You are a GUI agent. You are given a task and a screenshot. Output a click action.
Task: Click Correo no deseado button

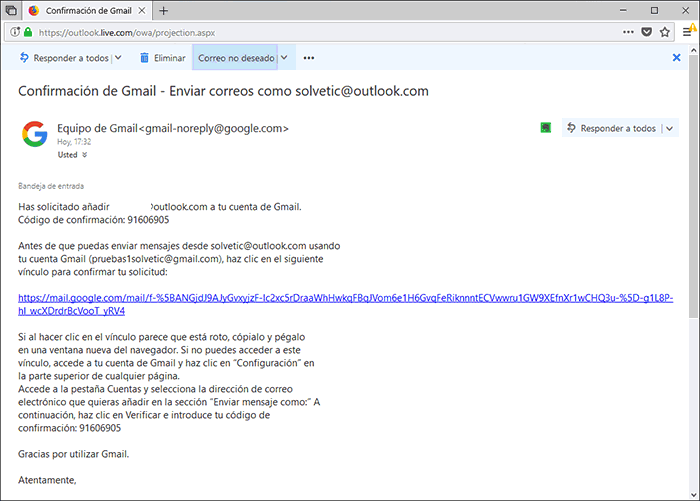[x=235, y=58]
